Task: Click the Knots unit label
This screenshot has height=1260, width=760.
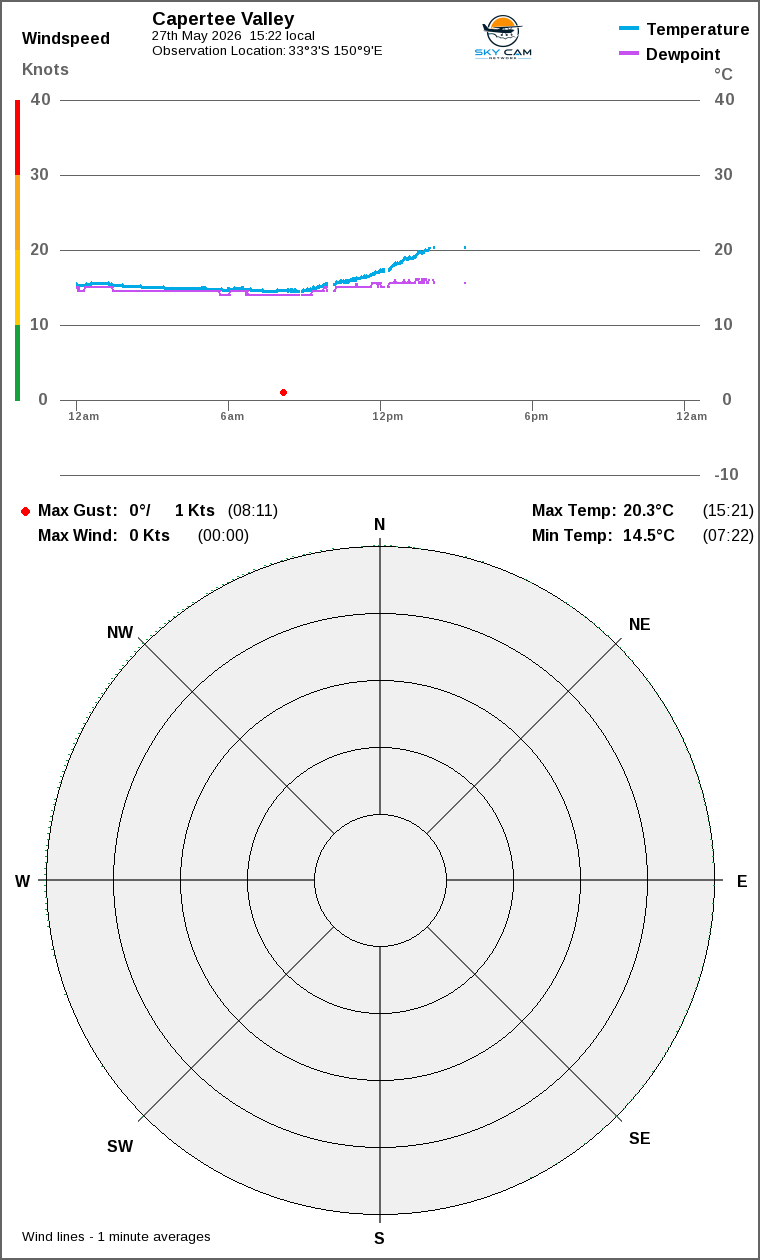Action: pyautogui.click(x=46, y=69)
